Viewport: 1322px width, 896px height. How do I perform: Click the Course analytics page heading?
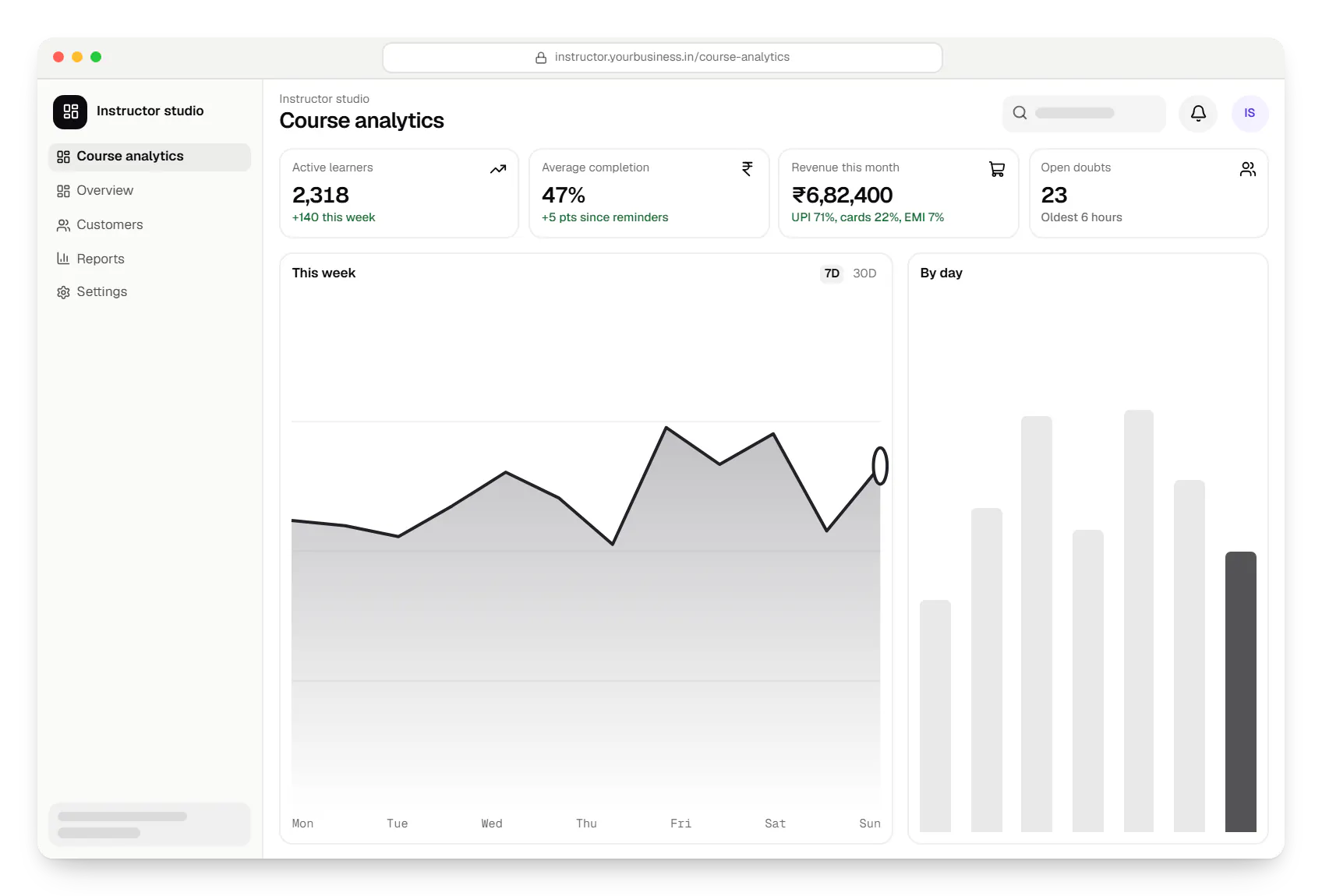tap(362, 121)
